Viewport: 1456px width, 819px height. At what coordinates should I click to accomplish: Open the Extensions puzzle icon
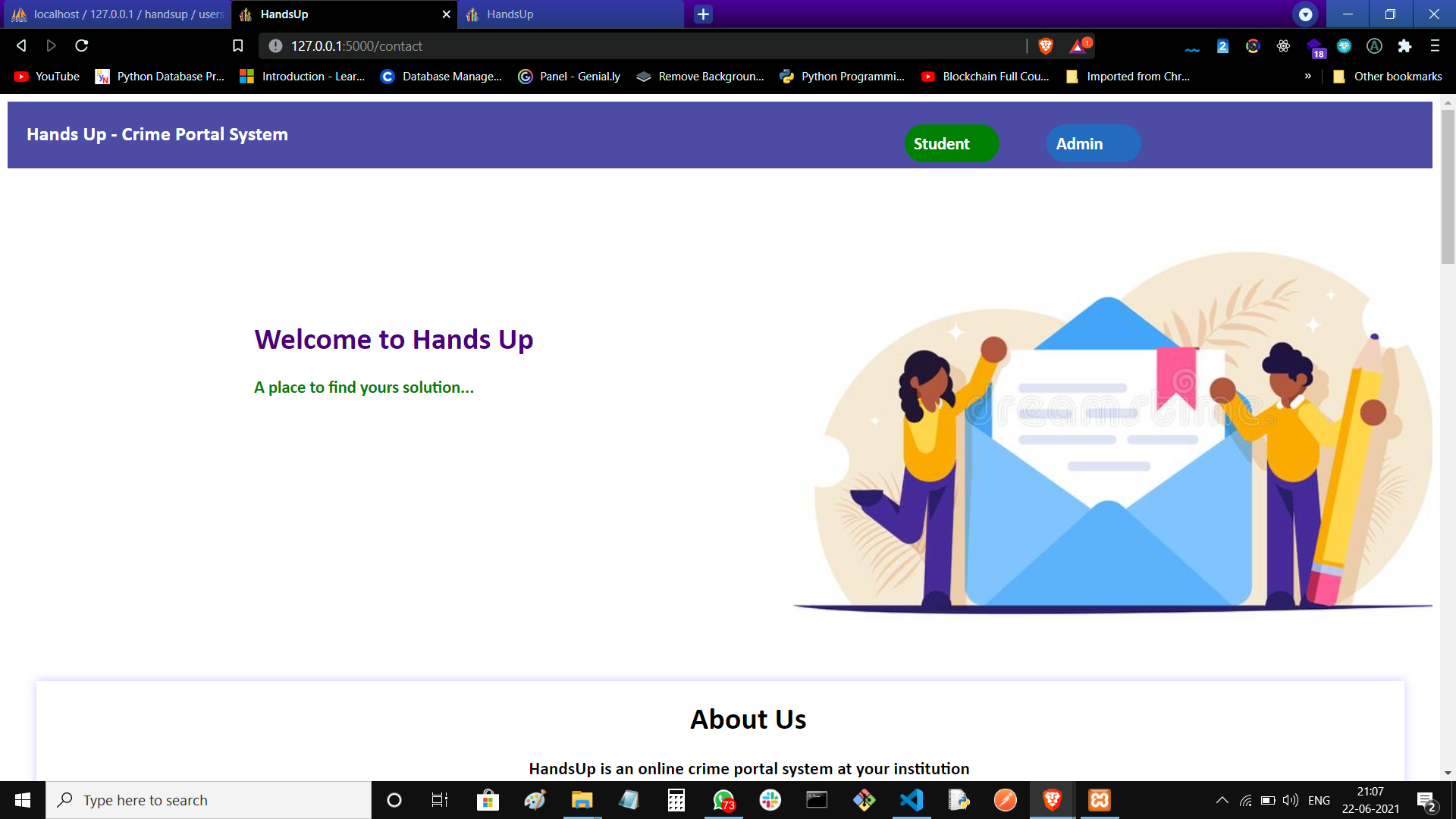[x=1404, y=46]
